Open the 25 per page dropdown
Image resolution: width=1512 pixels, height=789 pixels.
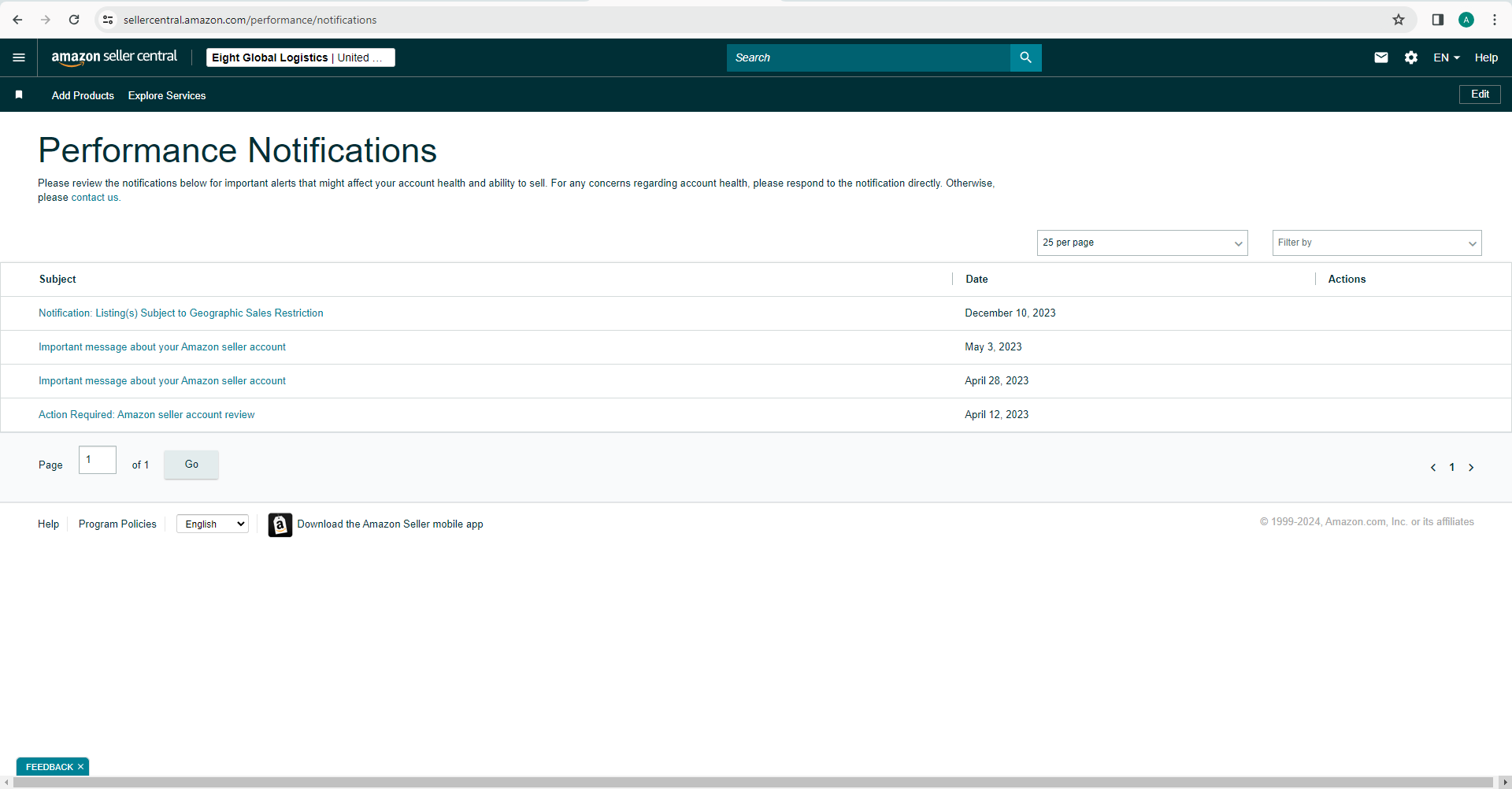[1142, 243]
